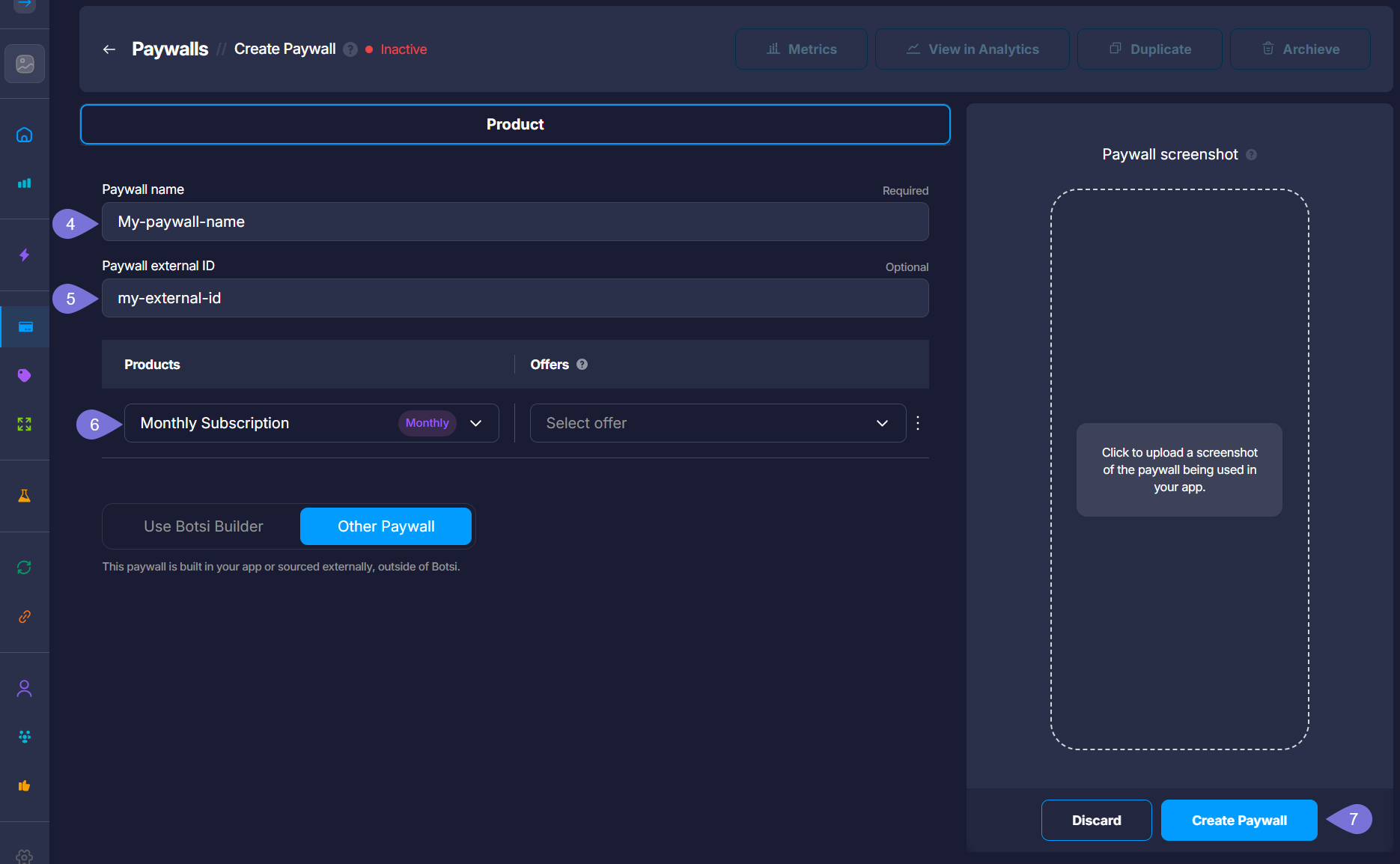Click the home icon in sidebar
Screen dimensions: 1400x864
click(x=24, y=135)
